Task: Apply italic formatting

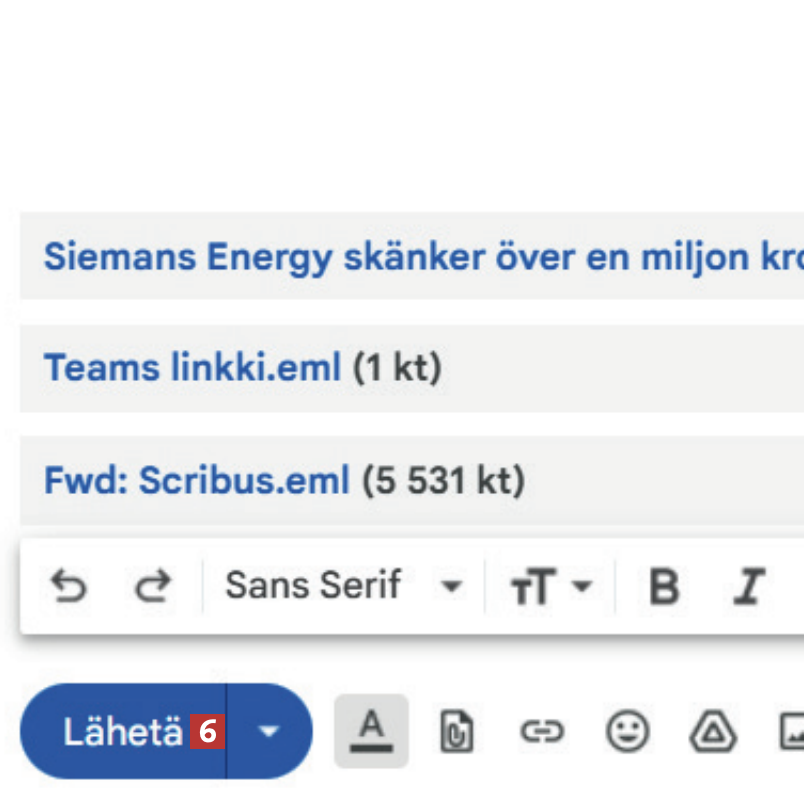Action: click(747, 587)
